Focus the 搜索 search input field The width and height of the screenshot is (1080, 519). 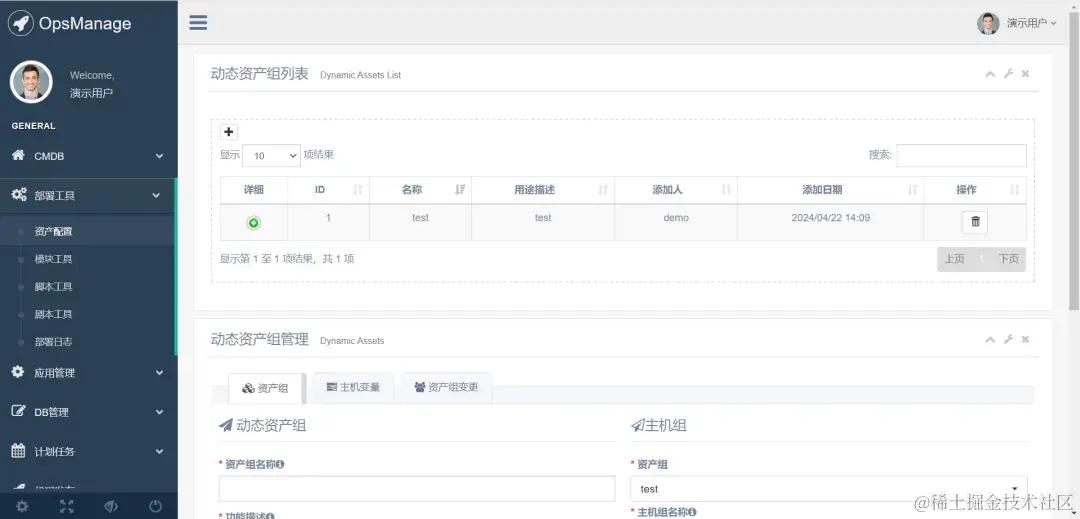point(961,156)
